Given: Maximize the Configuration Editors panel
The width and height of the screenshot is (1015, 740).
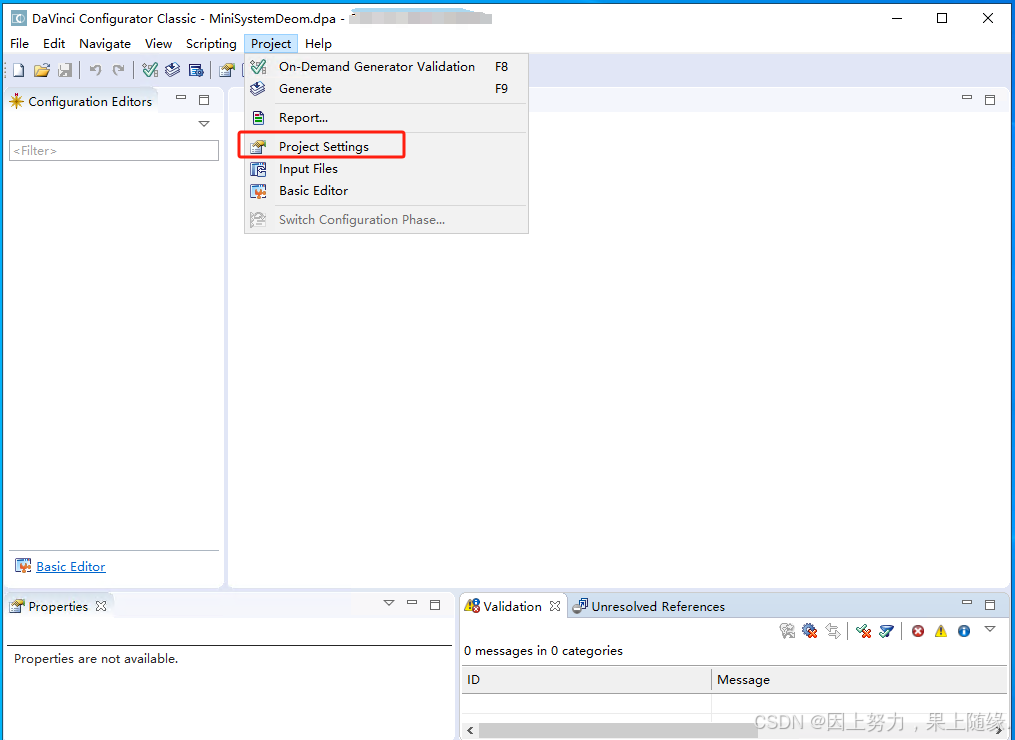Looking at the screenshot, I should (x=204, y=100).
